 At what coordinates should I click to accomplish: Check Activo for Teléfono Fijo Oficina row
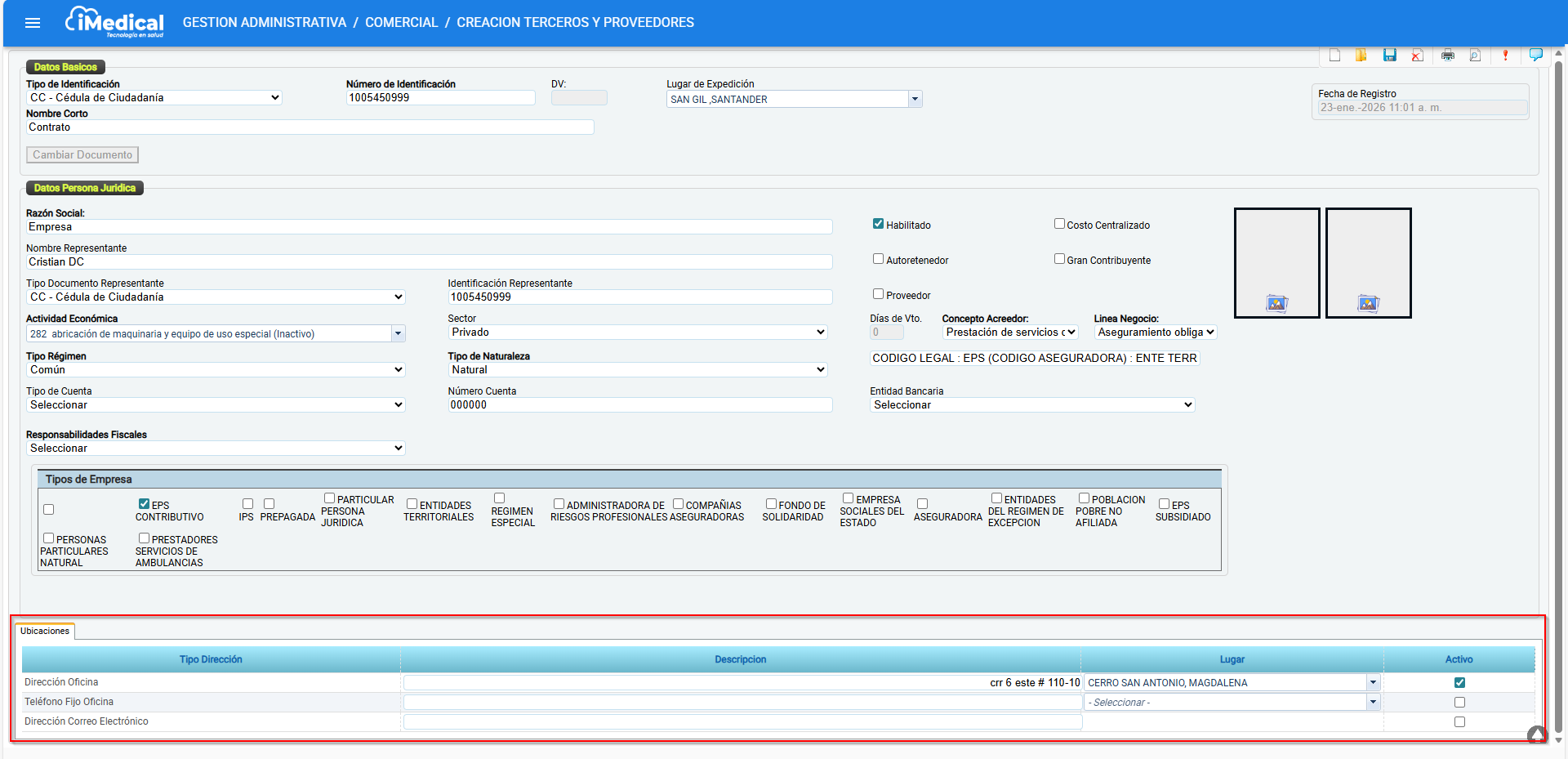pyautogui.click(x=1459, y=703)
